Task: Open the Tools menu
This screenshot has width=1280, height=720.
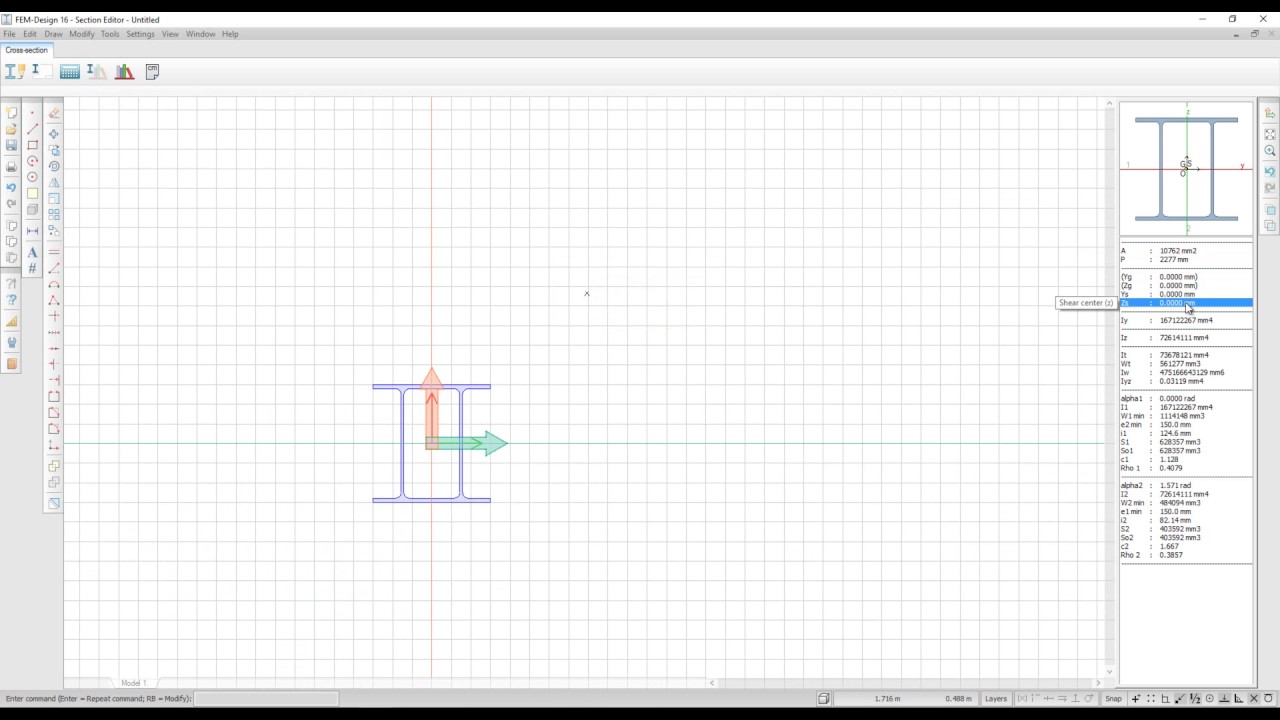Action: (x=110, y=34)
